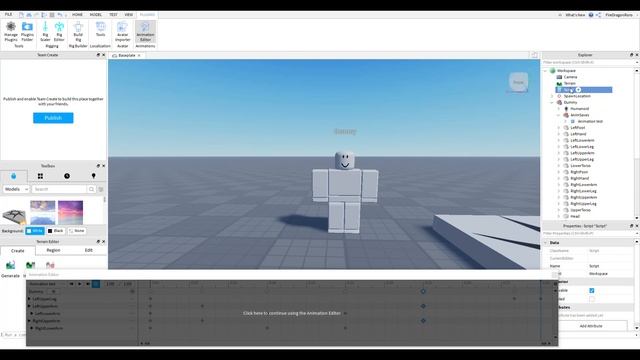The height and width of the screenshot is (360, 640).
Task: Launch the Rig Editor tool
Action: (59, 31)
